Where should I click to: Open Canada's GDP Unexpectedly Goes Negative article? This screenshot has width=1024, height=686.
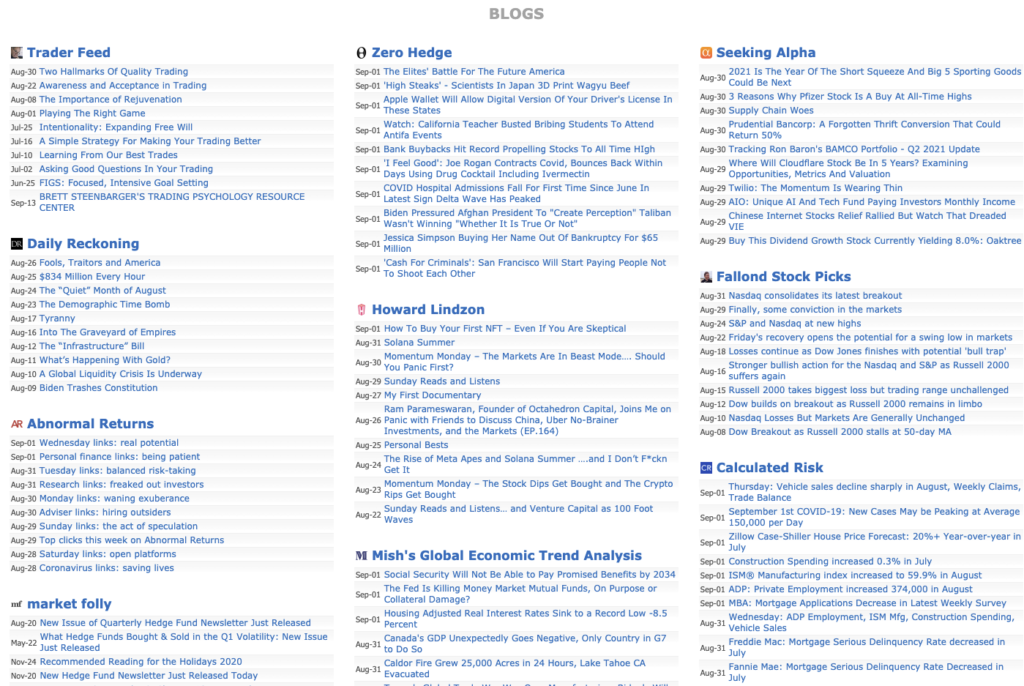[x=525, y=644]
